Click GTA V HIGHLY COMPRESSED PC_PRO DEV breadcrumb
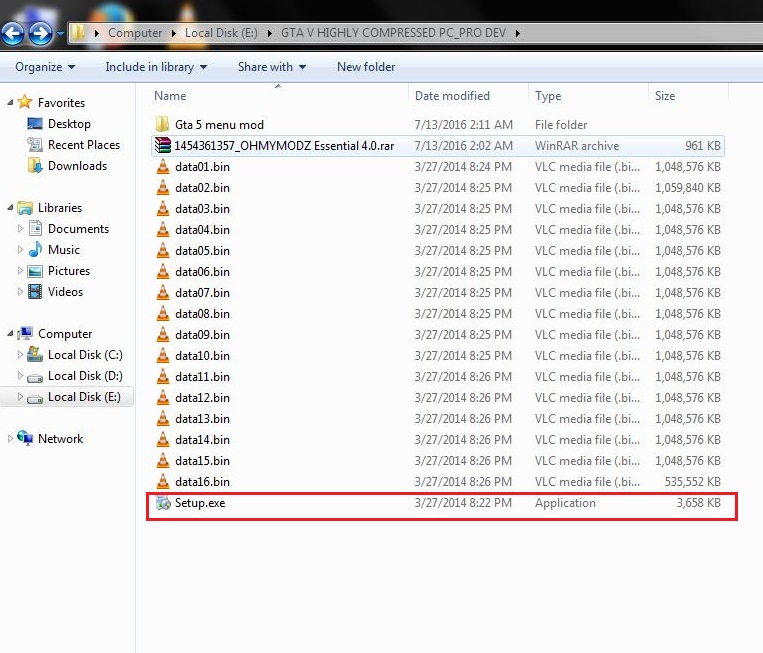This screenshot has height=653, width=763. click(393, 33)
